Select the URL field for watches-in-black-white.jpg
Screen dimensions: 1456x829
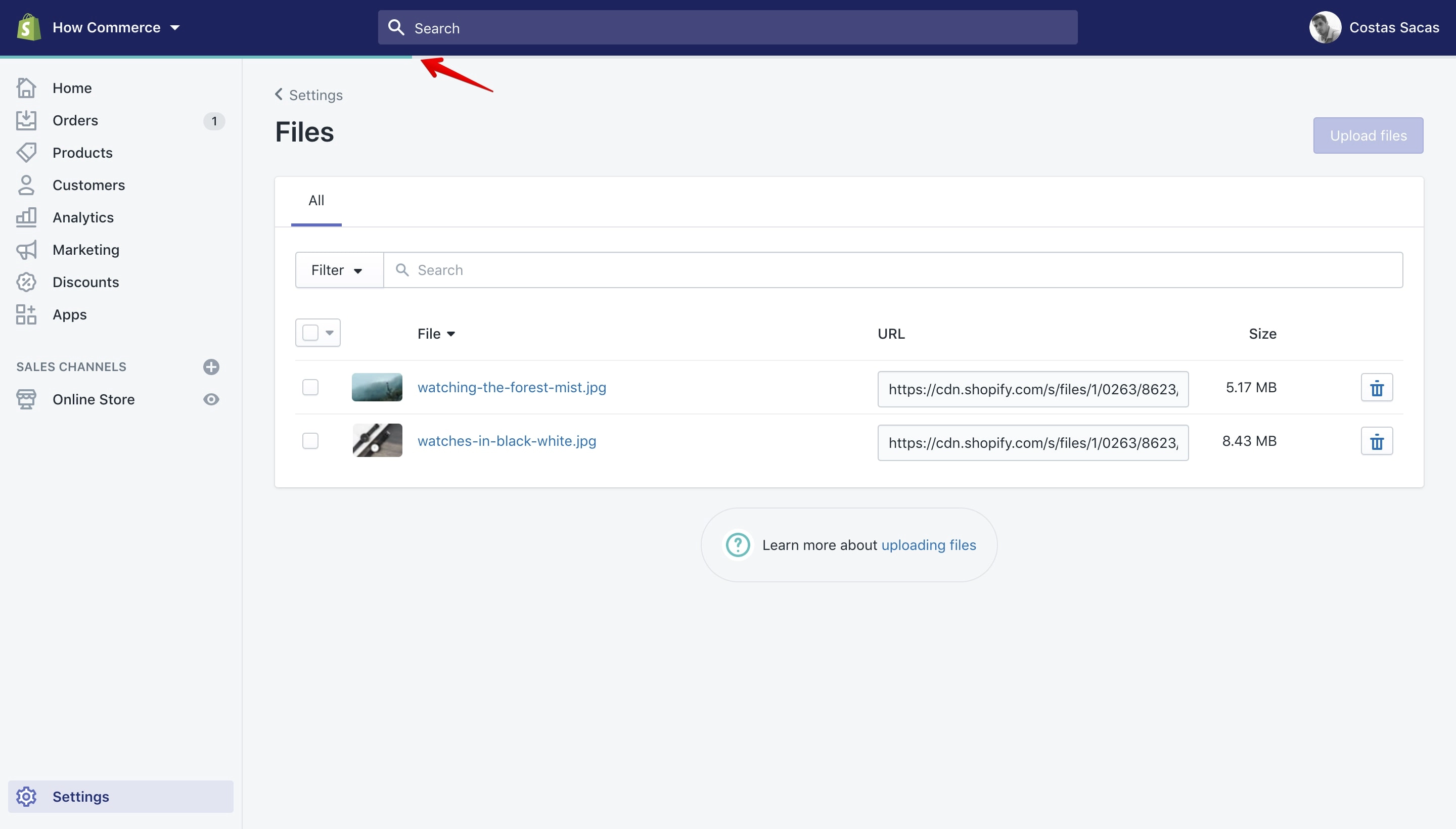[x=1033, y=443]
